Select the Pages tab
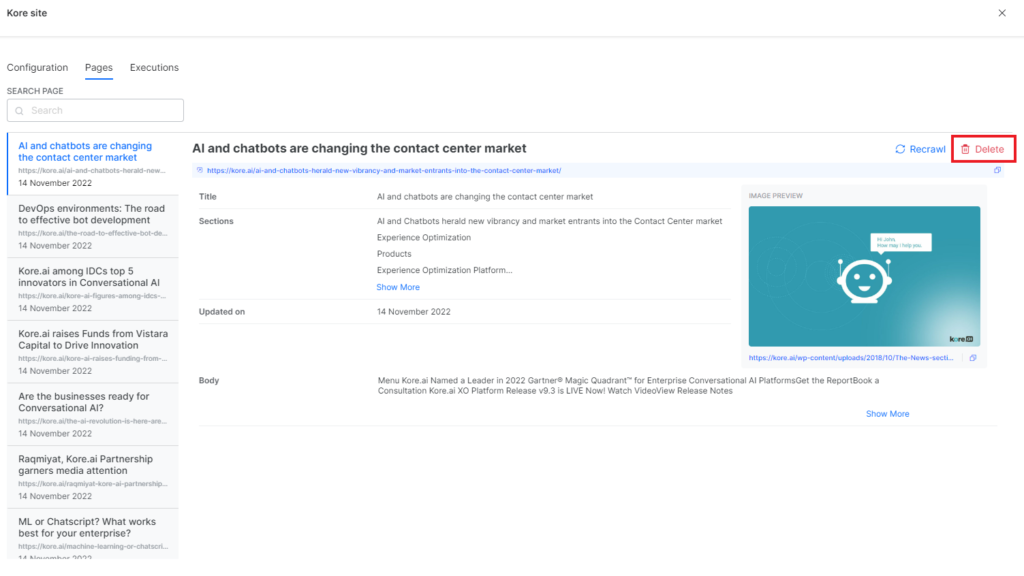1024x576 pixels. 98,67
